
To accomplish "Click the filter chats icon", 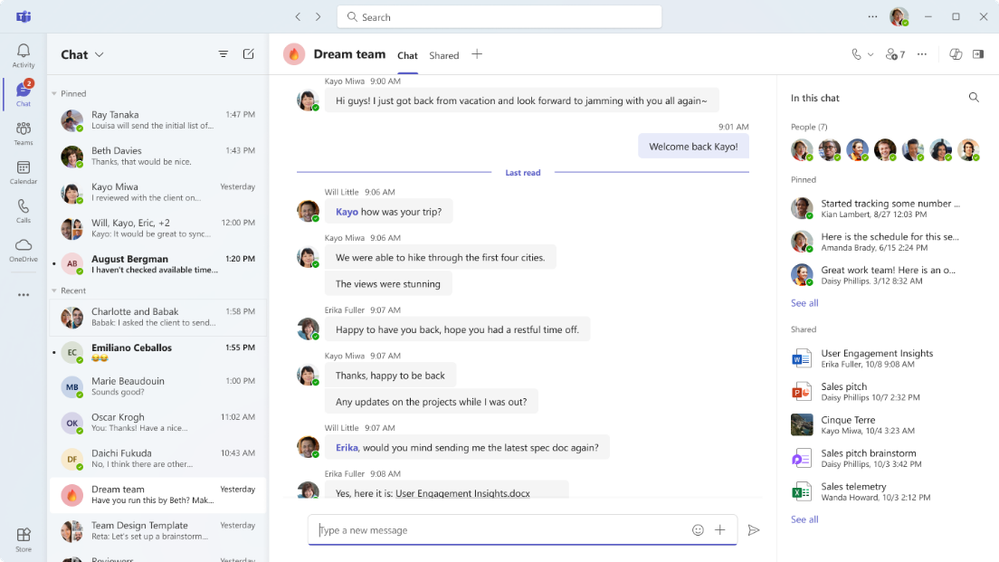I will [223, 54].
